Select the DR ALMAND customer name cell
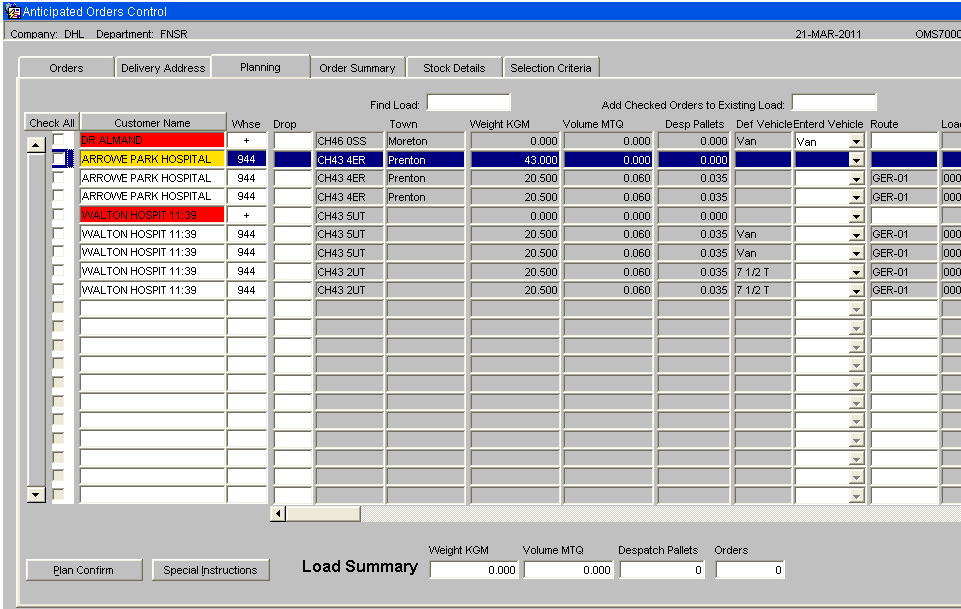 pos(153,140)
